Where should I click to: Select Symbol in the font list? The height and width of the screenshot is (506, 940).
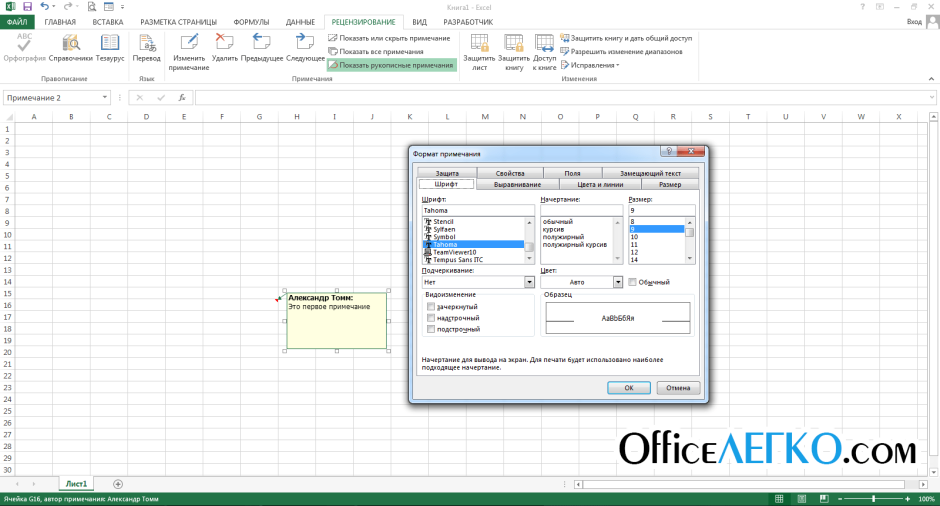444,237
